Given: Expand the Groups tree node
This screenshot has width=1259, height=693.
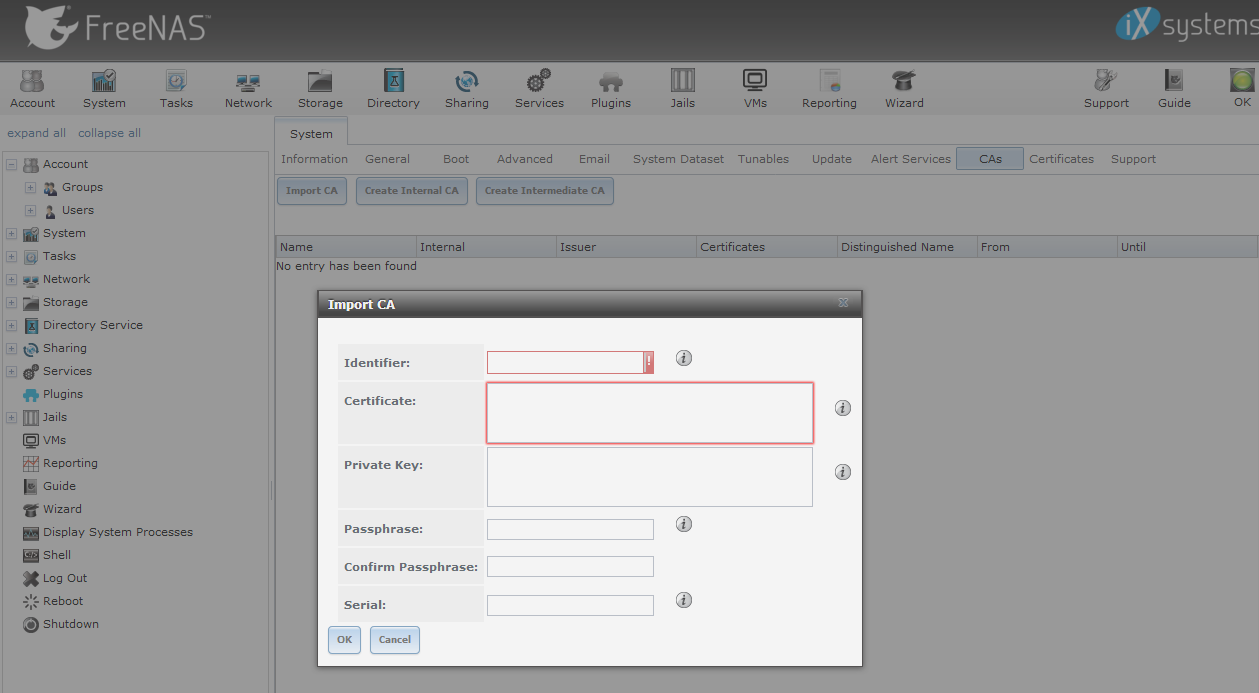Looking at the screenshot, I should (30, 188).
